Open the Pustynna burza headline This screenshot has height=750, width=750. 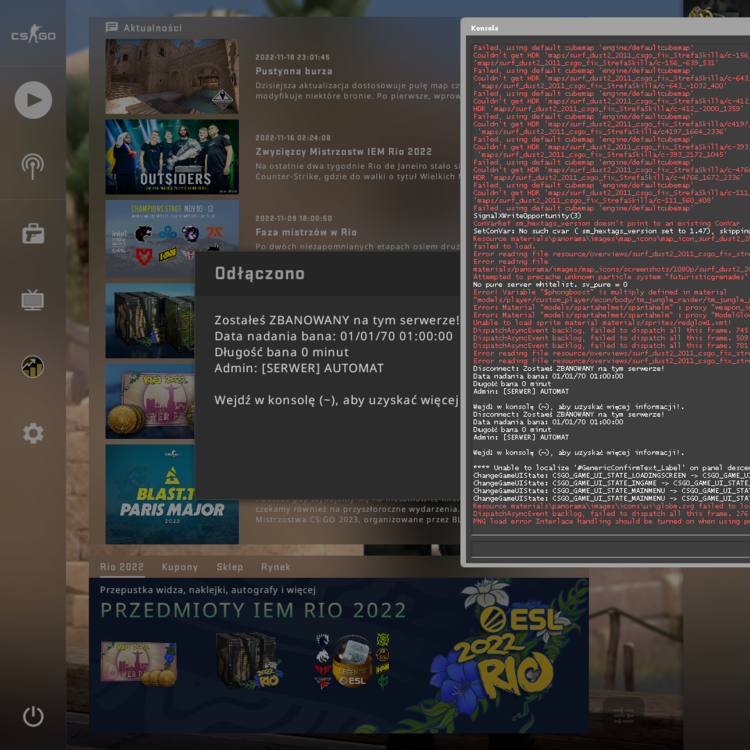294,71
